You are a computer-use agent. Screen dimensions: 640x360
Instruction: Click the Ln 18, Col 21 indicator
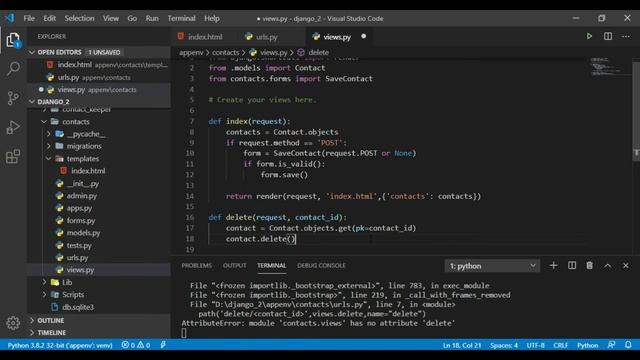pos(462,345)
